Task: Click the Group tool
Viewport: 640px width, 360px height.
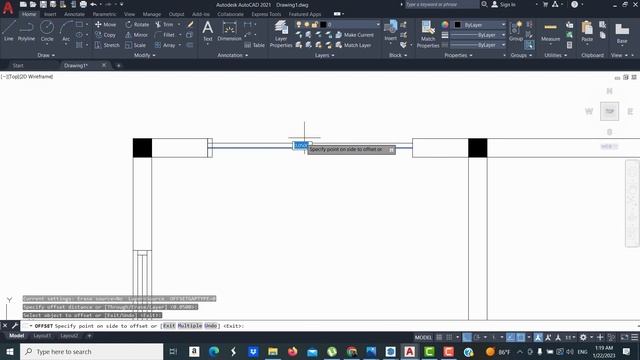Action: point(516,32)
